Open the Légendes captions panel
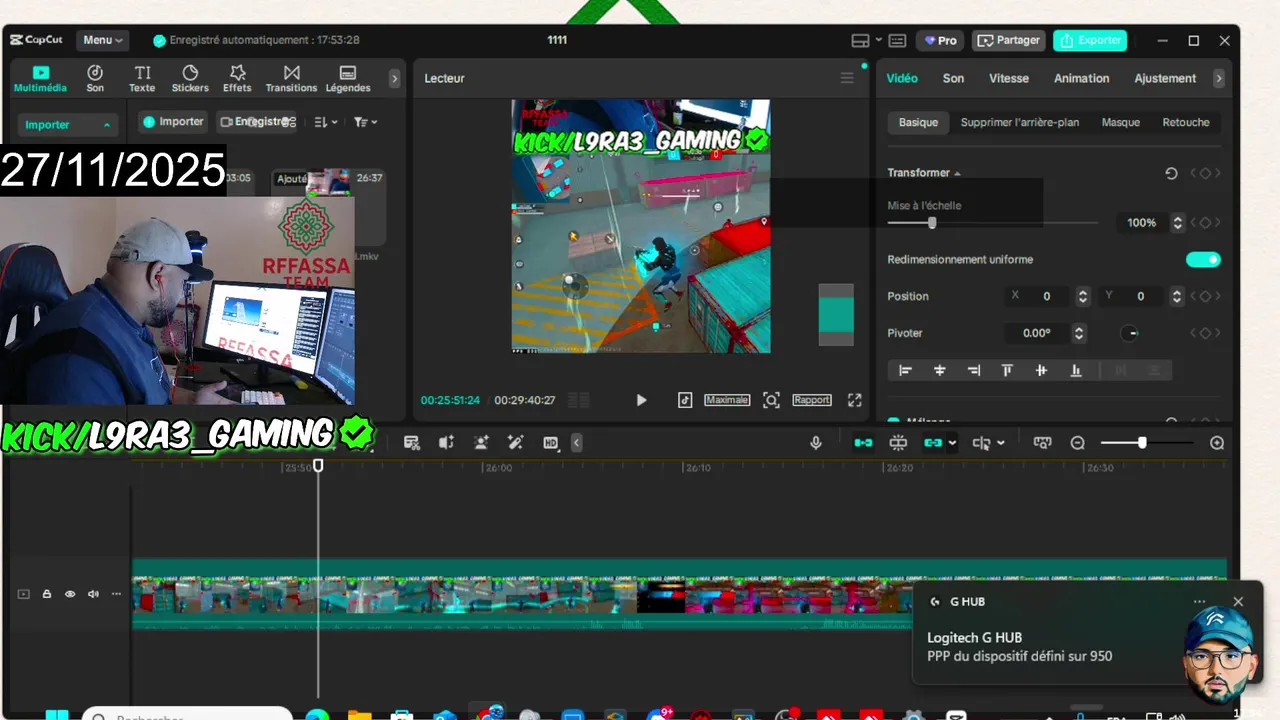The width and height of the screenshot is (1280, 720). coord(348,79)
